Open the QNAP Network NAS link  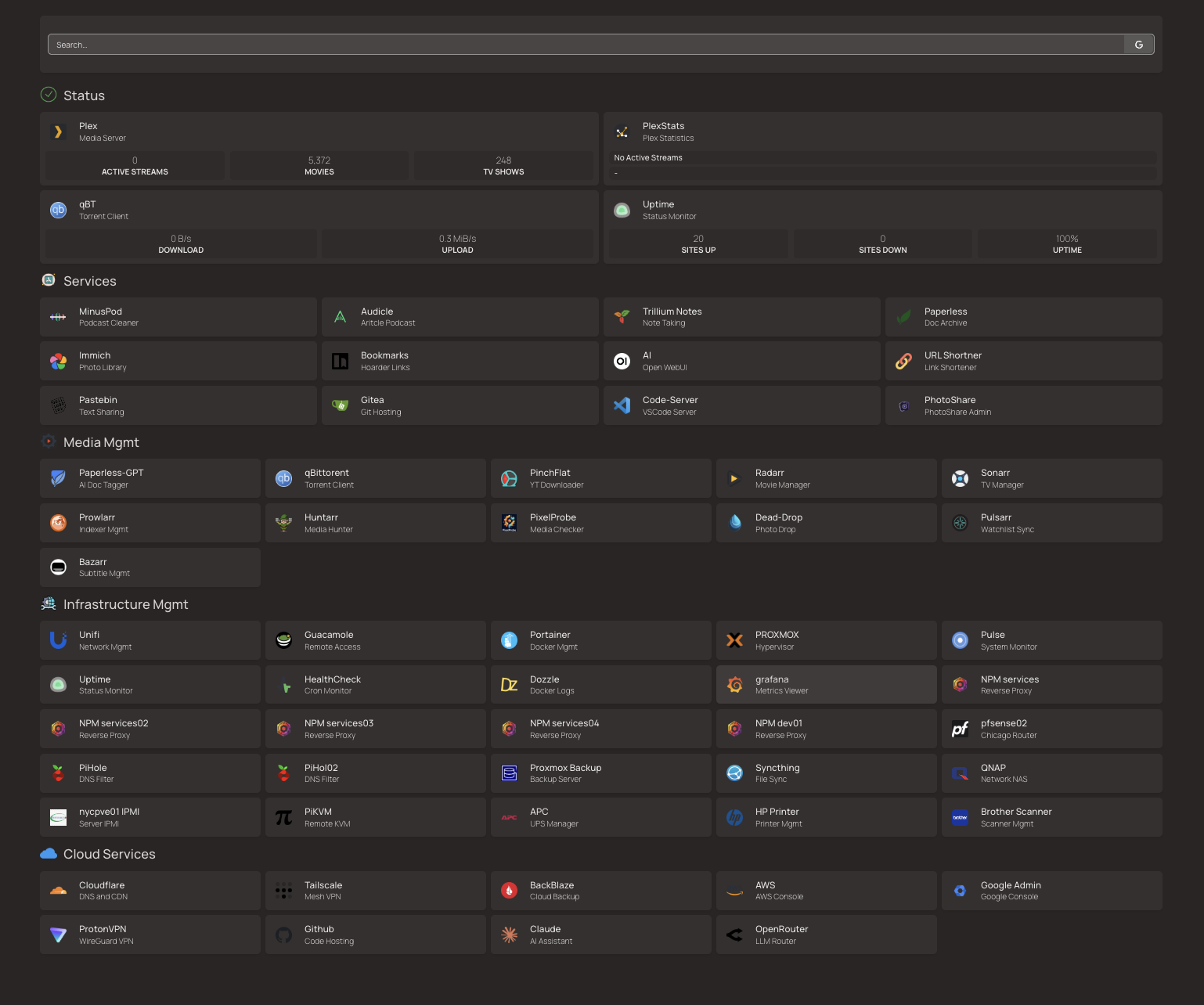pyautogui.click(x=1052, y=773)
